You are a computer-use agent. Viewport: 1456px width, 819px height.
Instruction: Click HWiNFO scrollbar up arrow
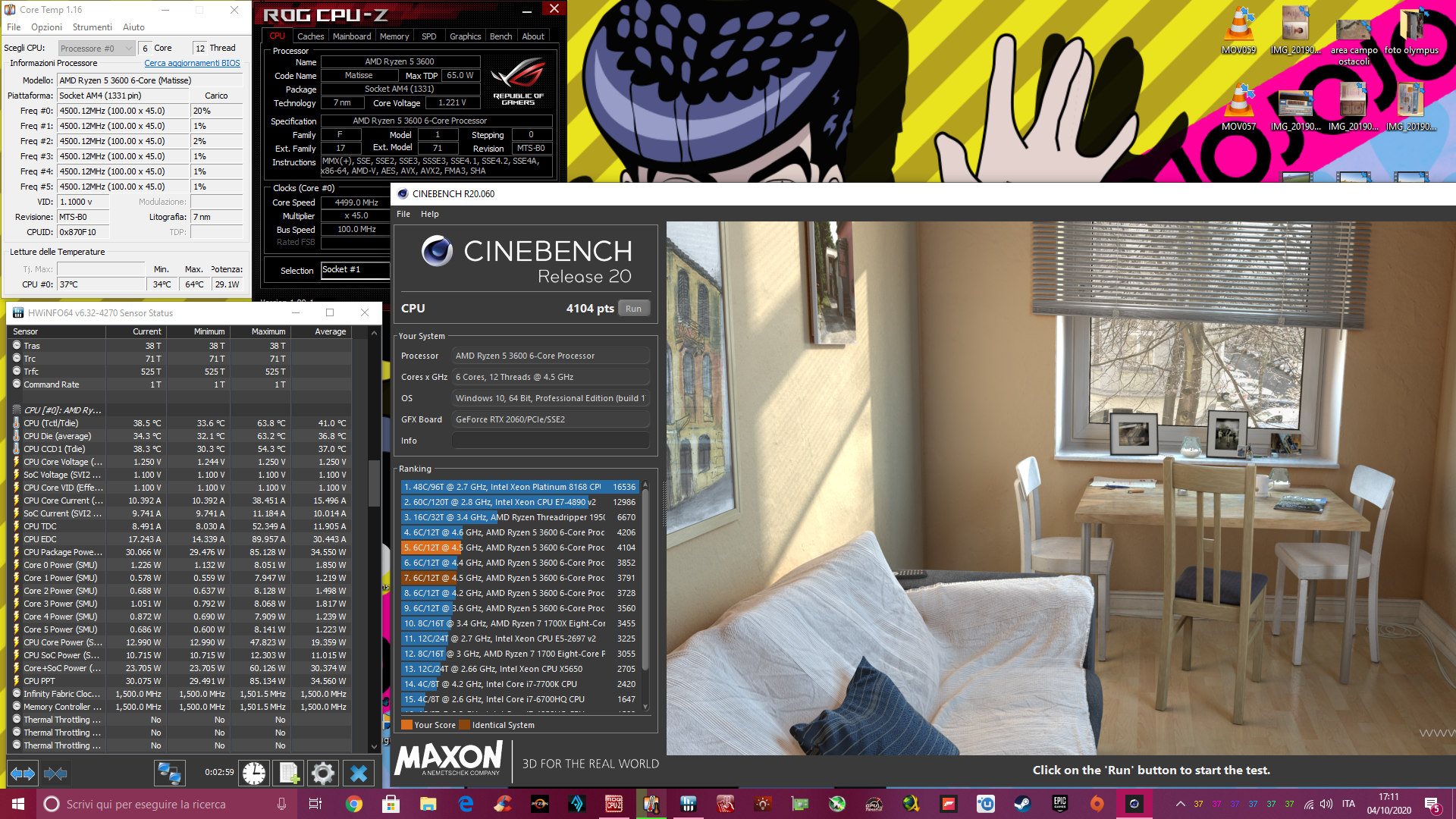point(374,333)
